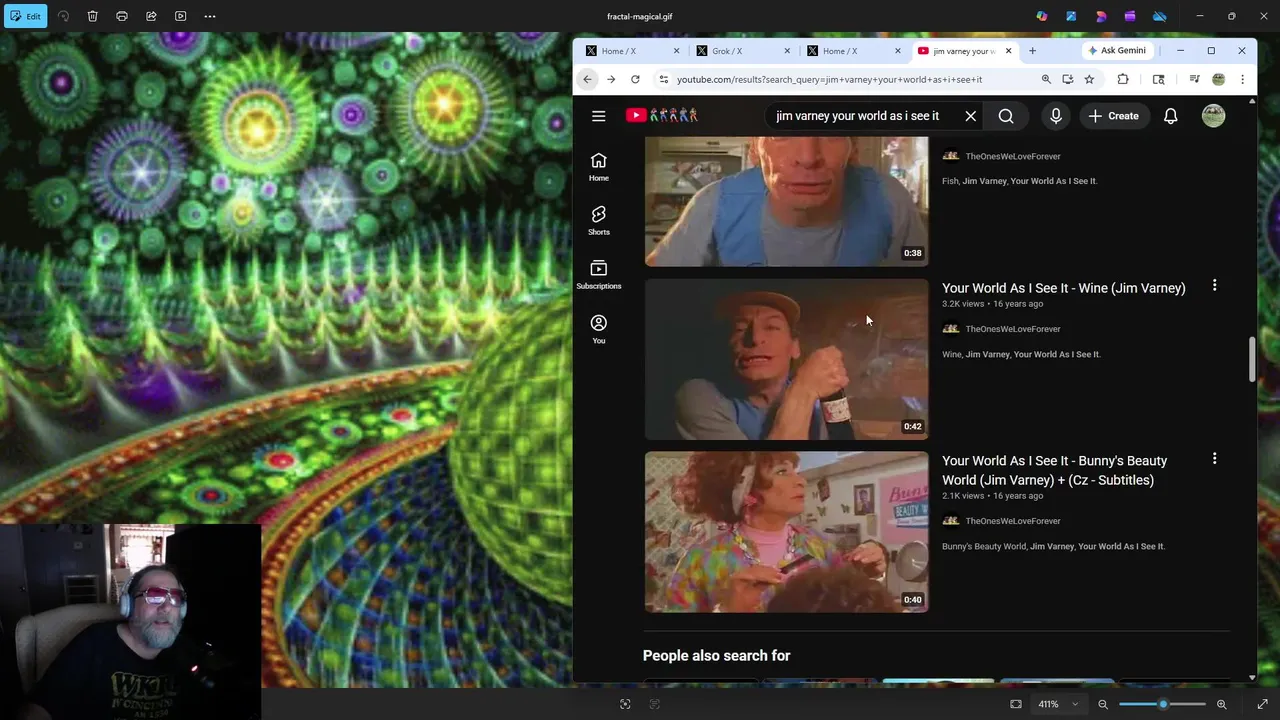Click the Wine video thumbnail with 0:42 duration

786,359
